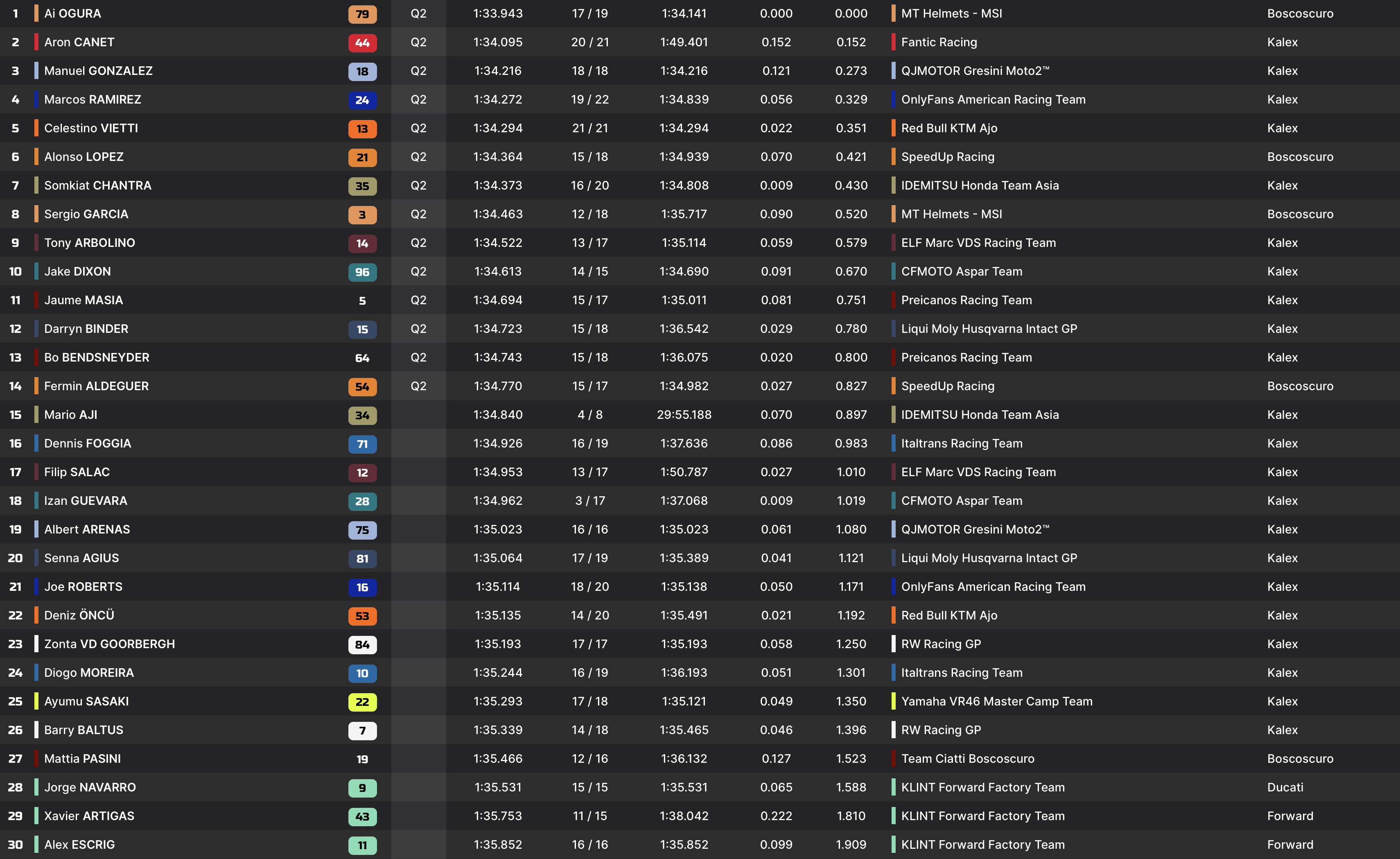The image size is (1400, 859).
Task: Click Aron CANET's red 44 badge
Action: (x=362, y=43)
